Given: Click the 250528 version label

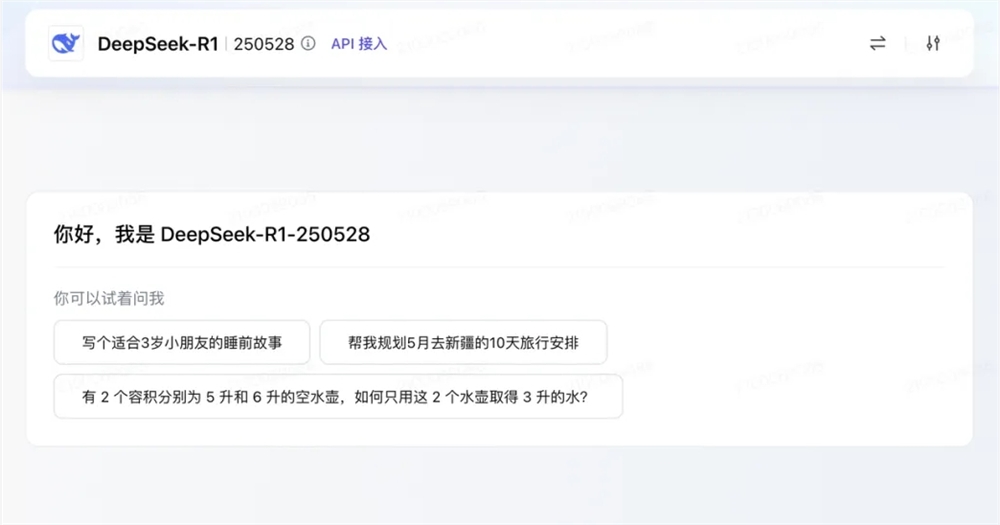Looking at the screenshot, I should pos(264,44).
